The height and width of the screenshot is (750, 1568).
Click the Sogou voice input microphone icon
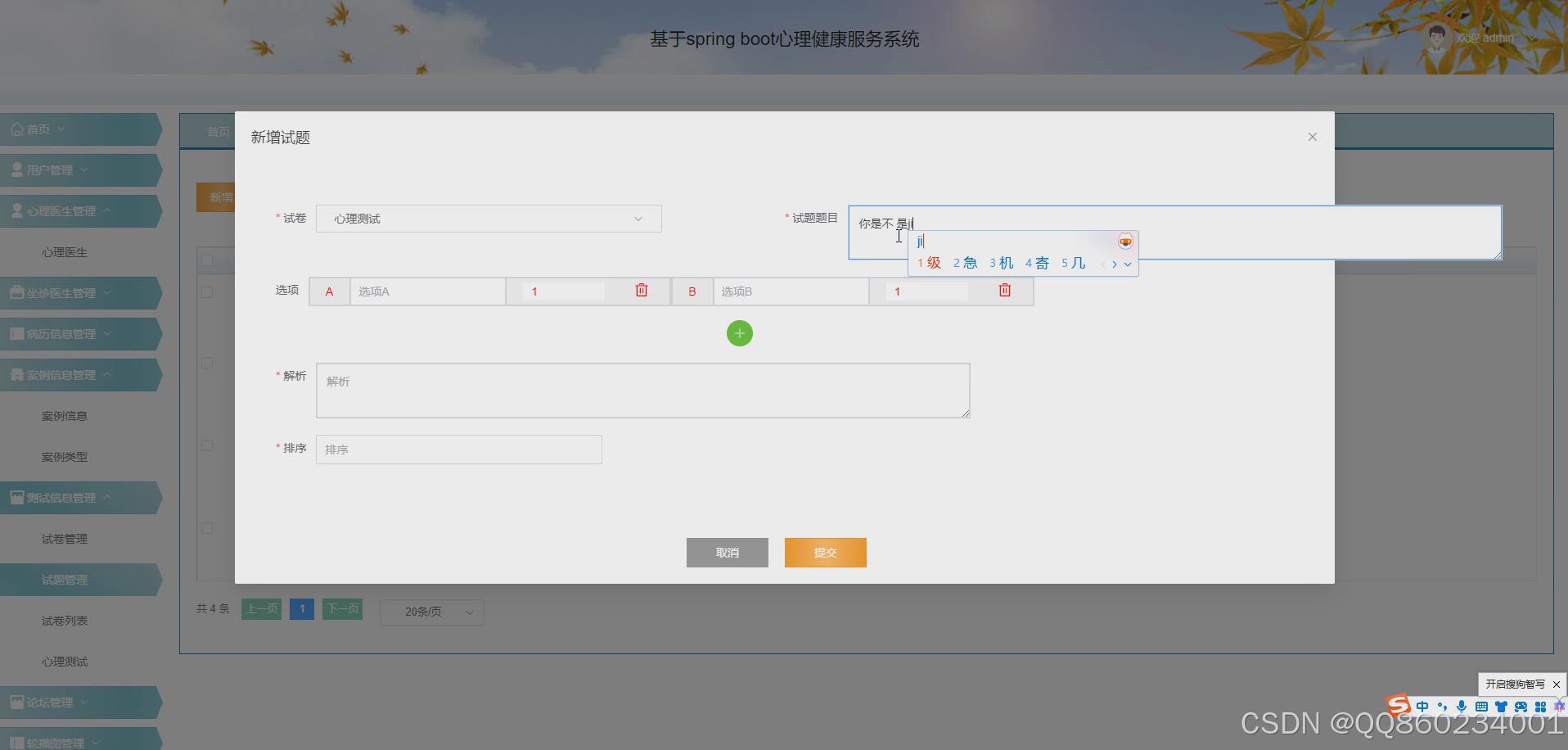pos(1463,706)
